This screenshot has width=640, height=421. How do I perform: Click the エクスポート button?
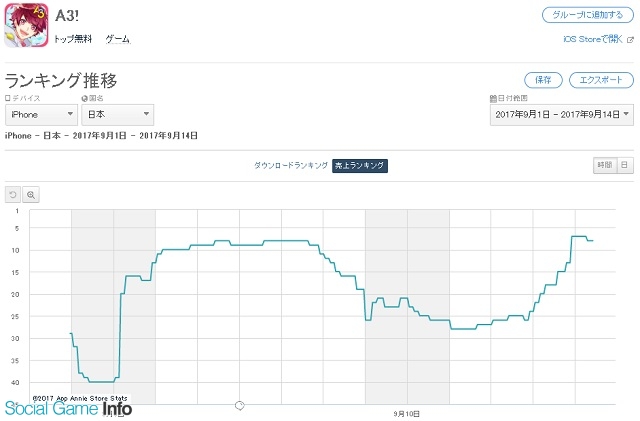click(601, 80)
